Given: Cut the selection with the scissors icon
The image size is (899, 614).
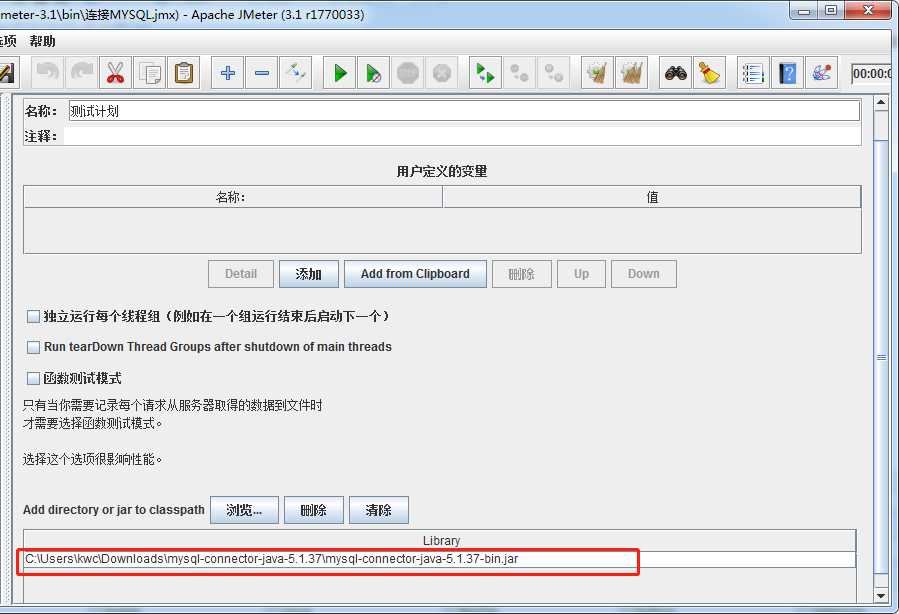Looking at the screenshot, I should click(115, 73).
